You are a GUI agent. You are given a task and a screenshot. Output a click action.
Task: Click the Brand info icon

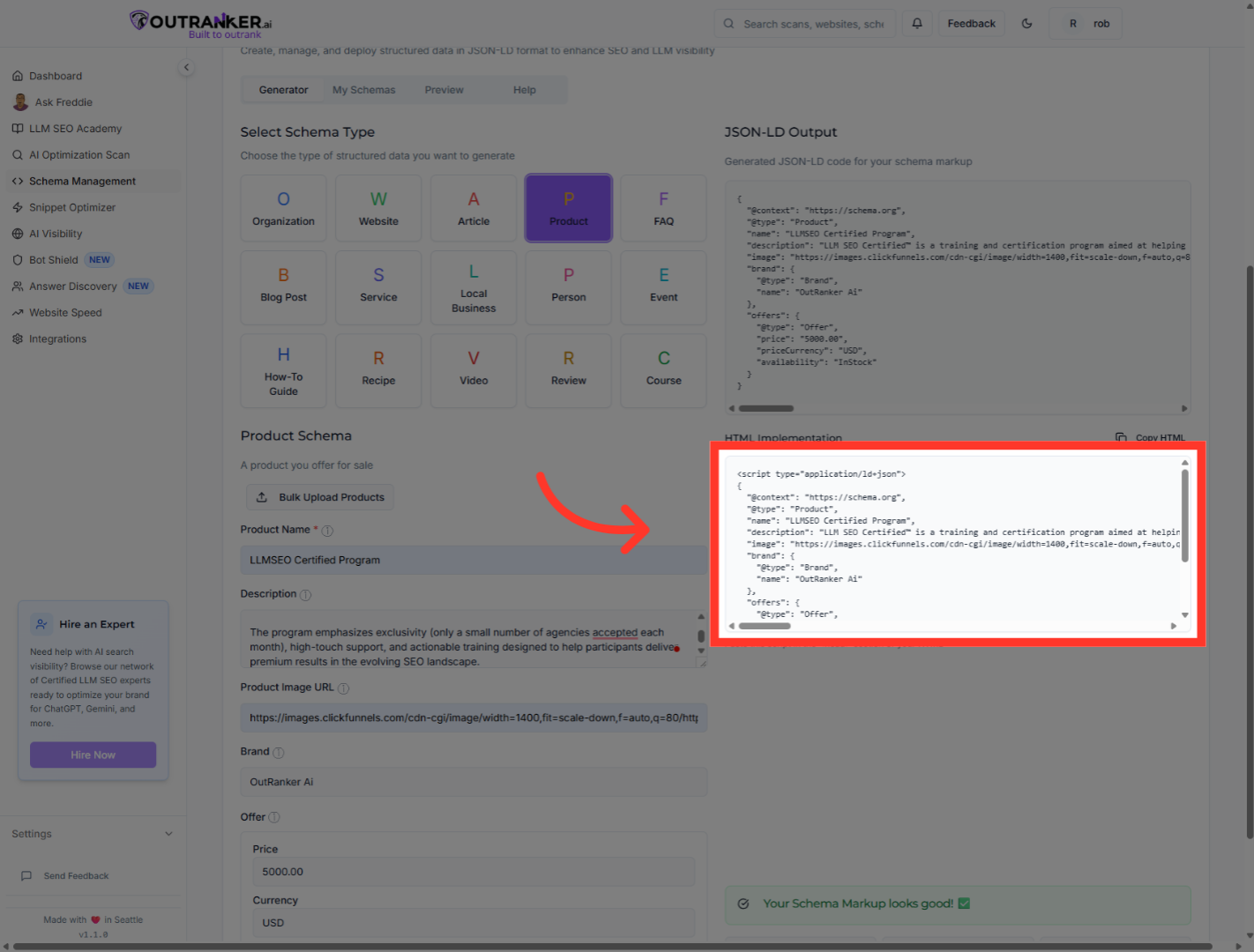pos(279,753)
